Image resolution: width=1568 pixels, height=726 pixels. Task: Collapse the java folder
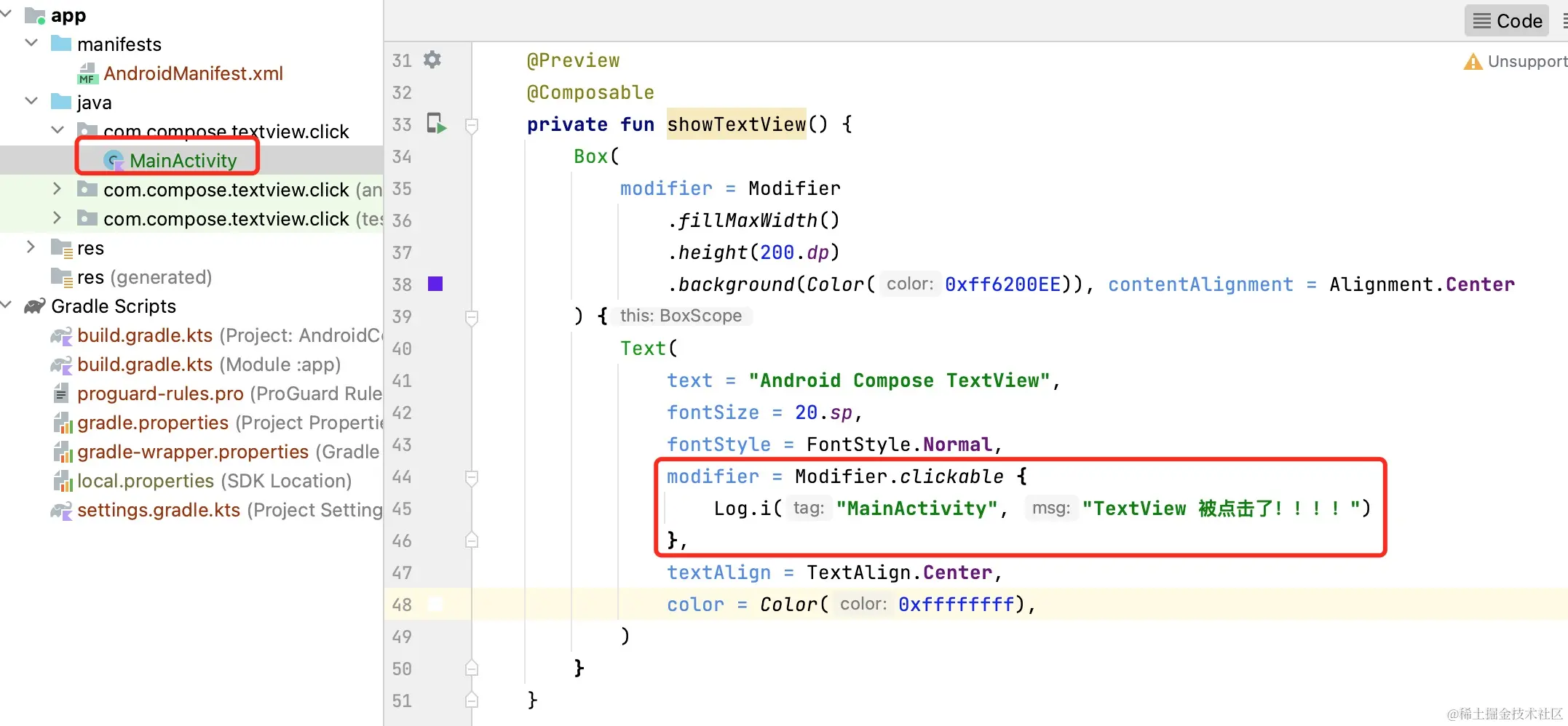[x=31, y=101]
